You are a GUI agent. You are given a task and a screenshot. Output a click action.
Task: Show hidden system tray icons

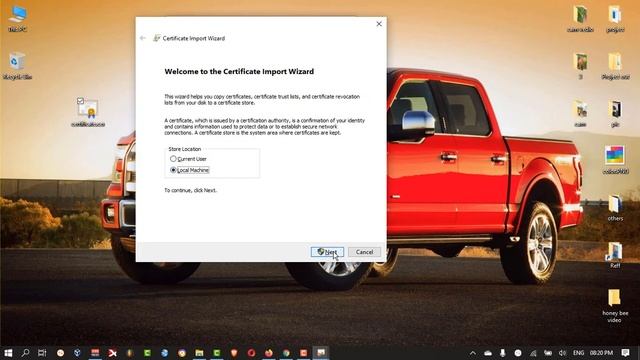473,353
